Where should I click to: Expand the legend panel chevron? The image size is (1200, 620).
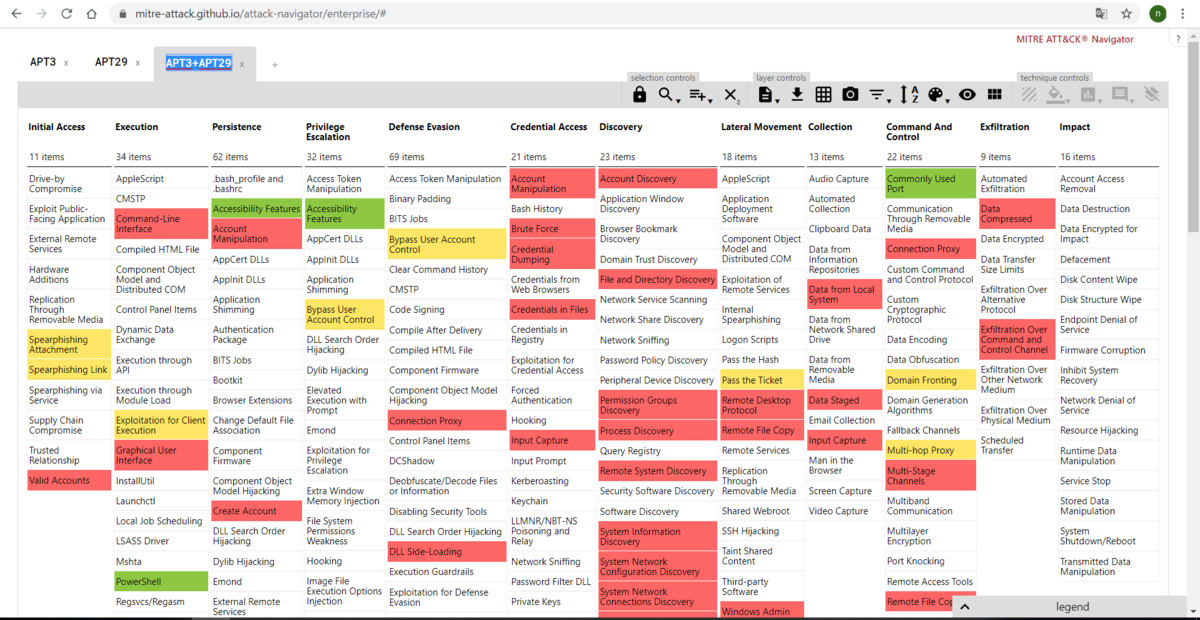964,606
